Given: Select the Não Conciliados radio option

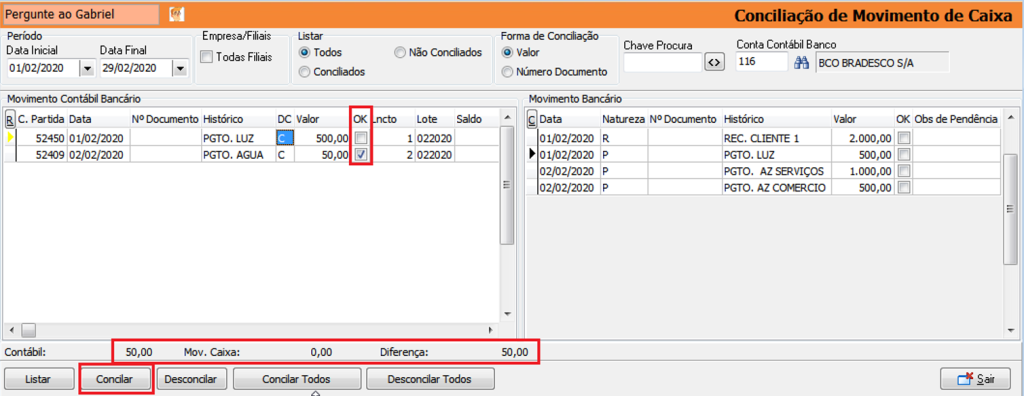Looking at the screenshot, I should pos(400,52).
